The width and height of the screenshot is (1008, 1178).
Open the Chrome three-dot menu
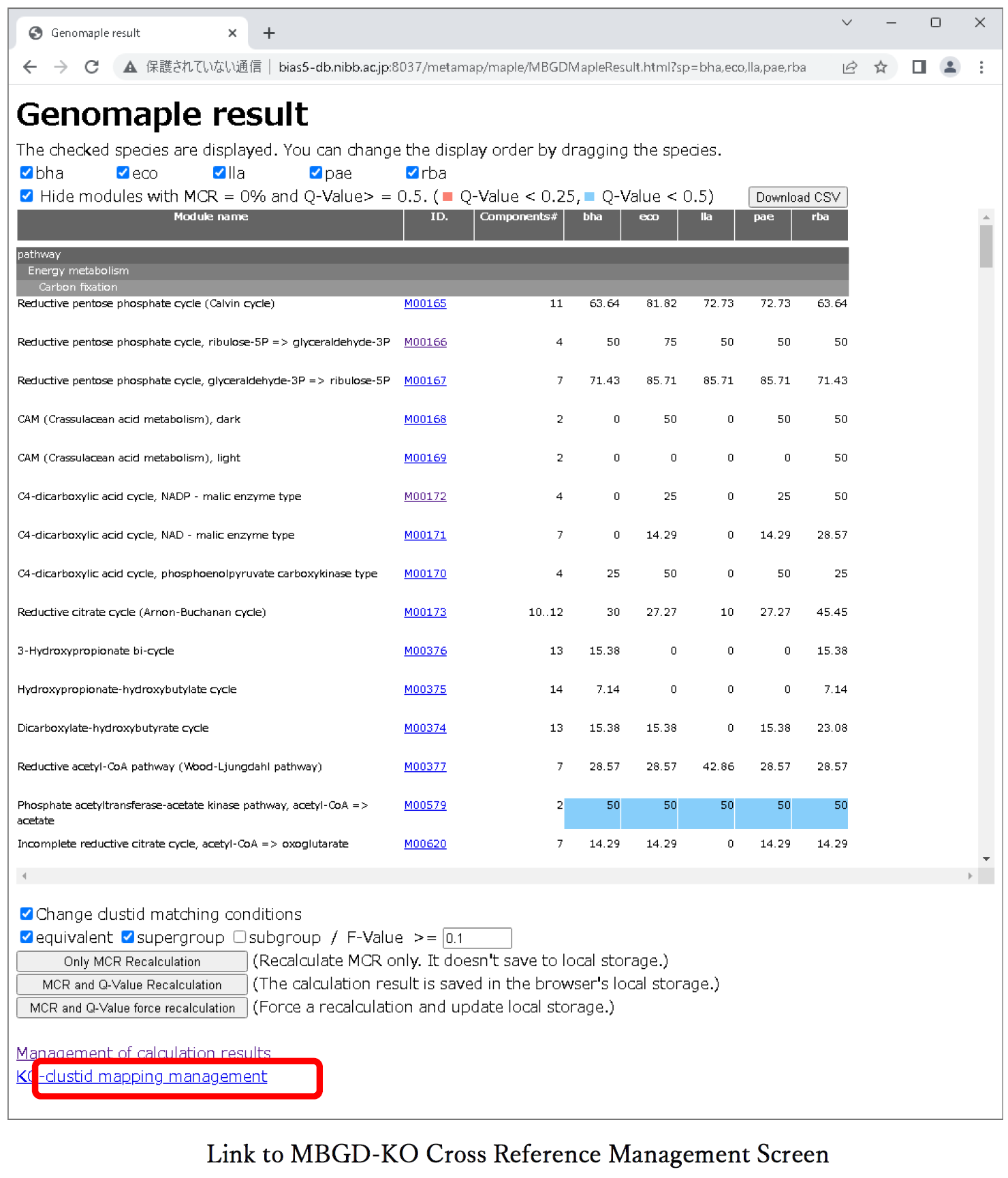point(981,67)
